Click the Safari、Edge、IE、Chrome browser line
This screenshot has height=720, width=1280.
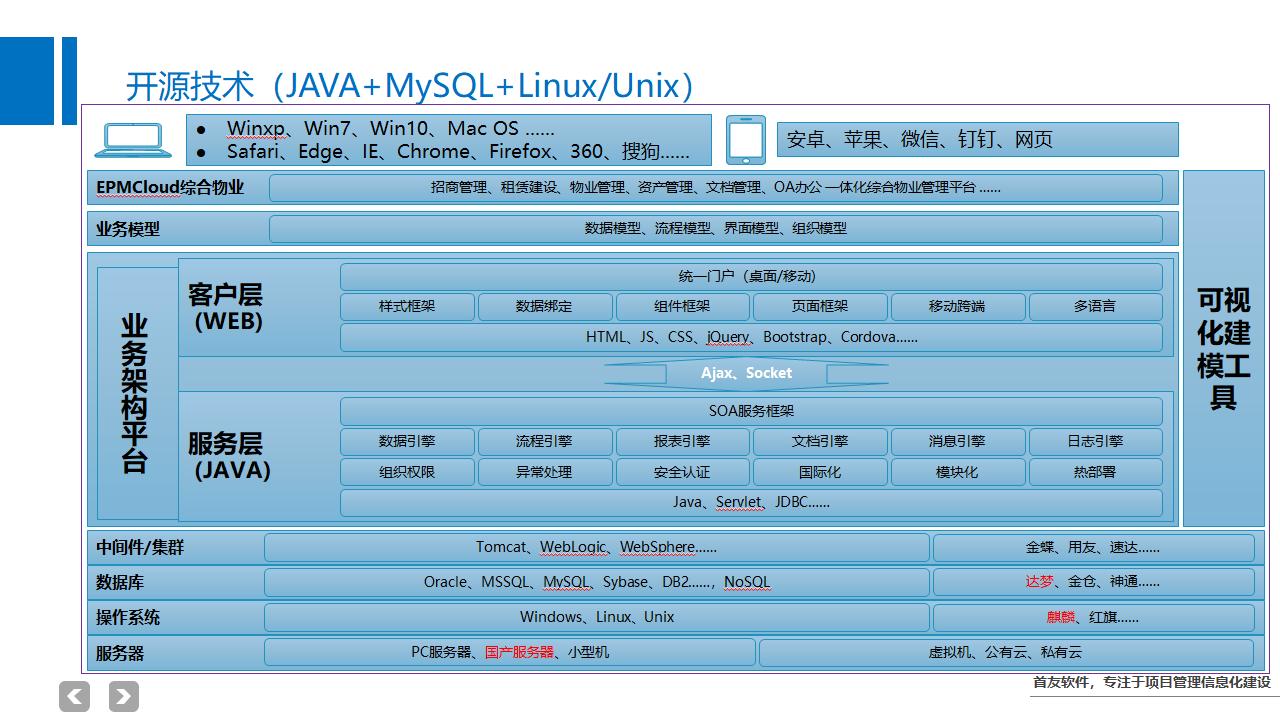pos(458,152)
